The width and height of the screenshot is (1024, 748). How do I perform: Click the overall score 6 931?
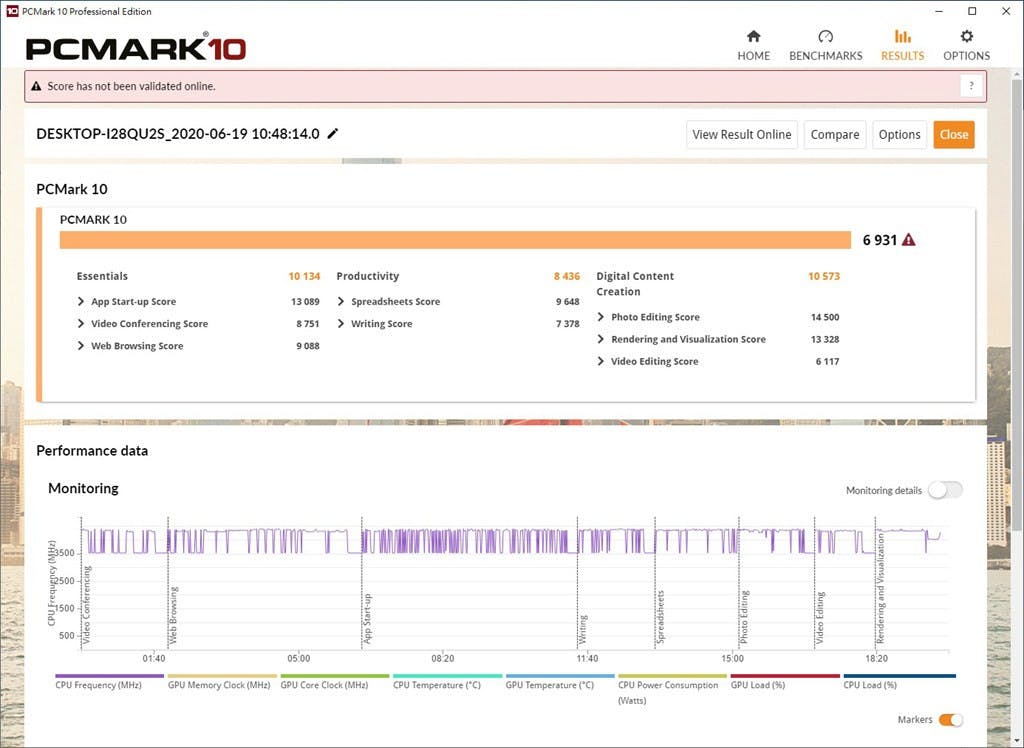[x=880, y=240]
